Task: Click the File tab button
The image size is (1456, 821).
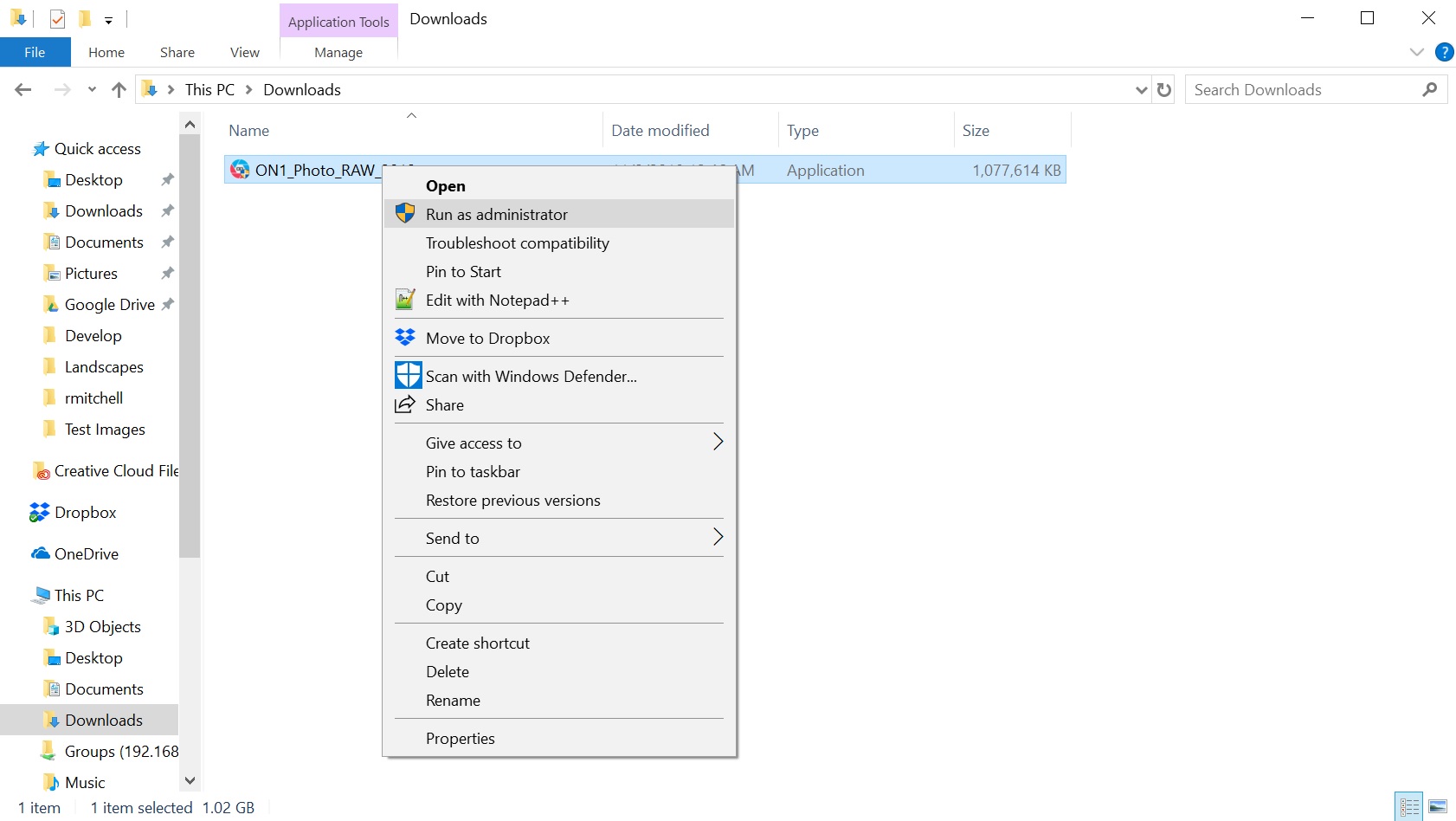Action: 35,53
